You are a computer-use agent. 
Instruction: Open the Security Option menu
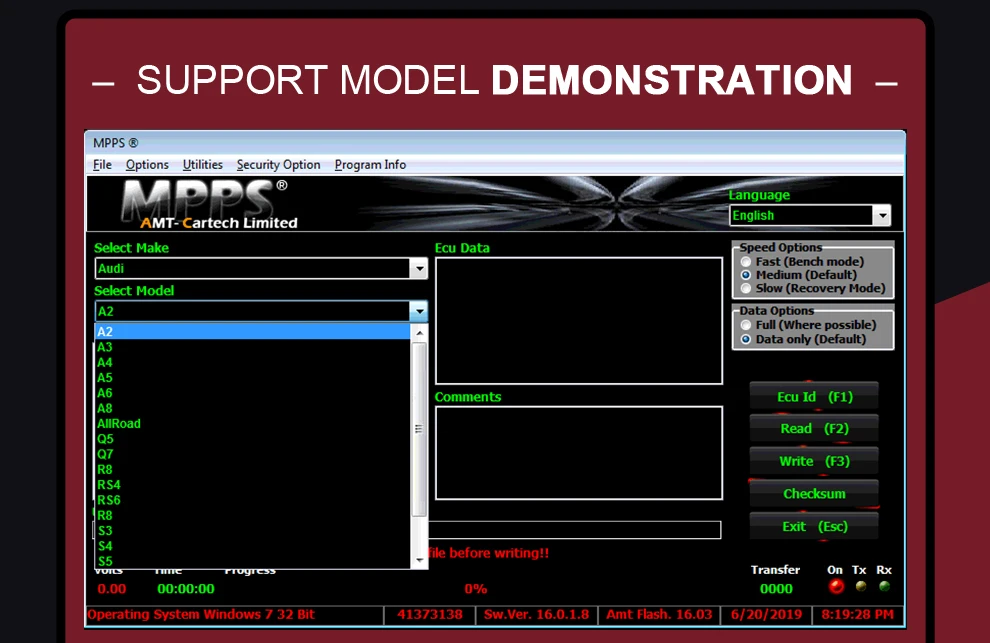278,165
